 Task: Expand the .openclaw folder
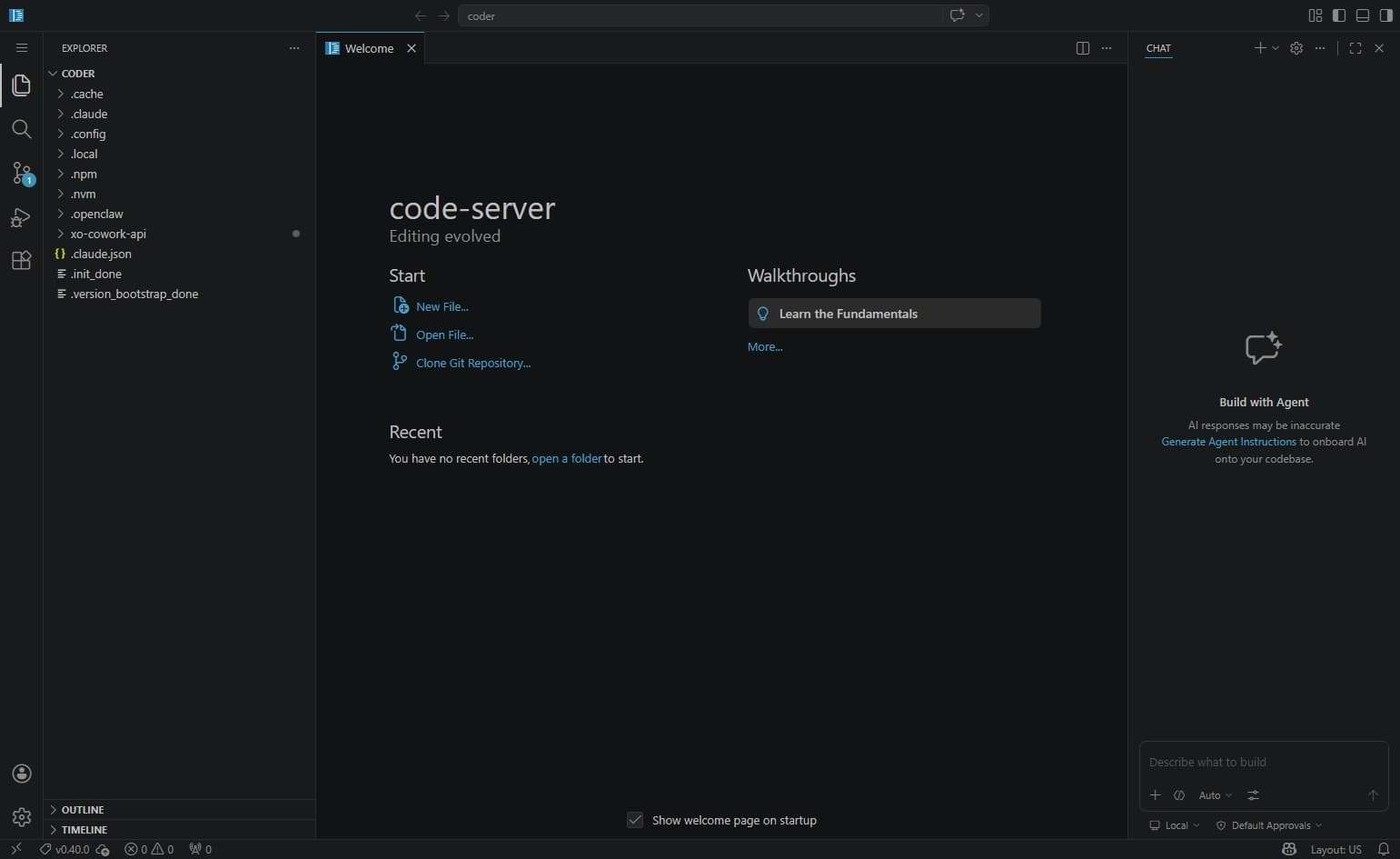(179, 214)
